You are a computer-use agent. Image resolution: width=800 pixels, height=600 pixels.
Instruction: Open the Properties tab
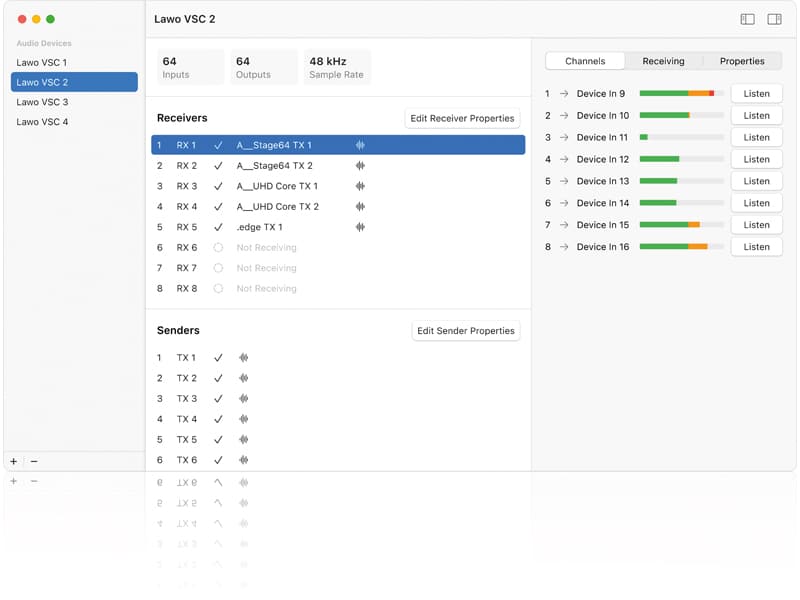(x=742, y=61)
